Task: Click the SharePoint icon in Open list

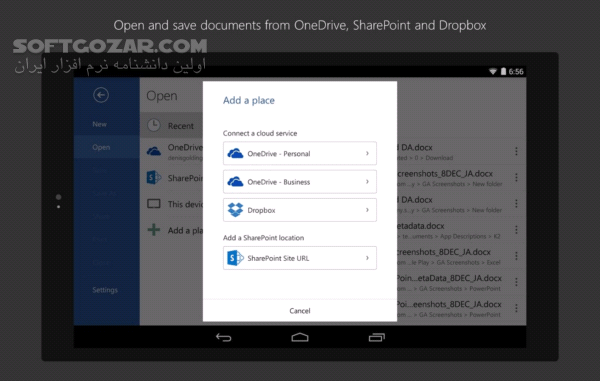Action: pyautogui.click(x=154, y=177)
